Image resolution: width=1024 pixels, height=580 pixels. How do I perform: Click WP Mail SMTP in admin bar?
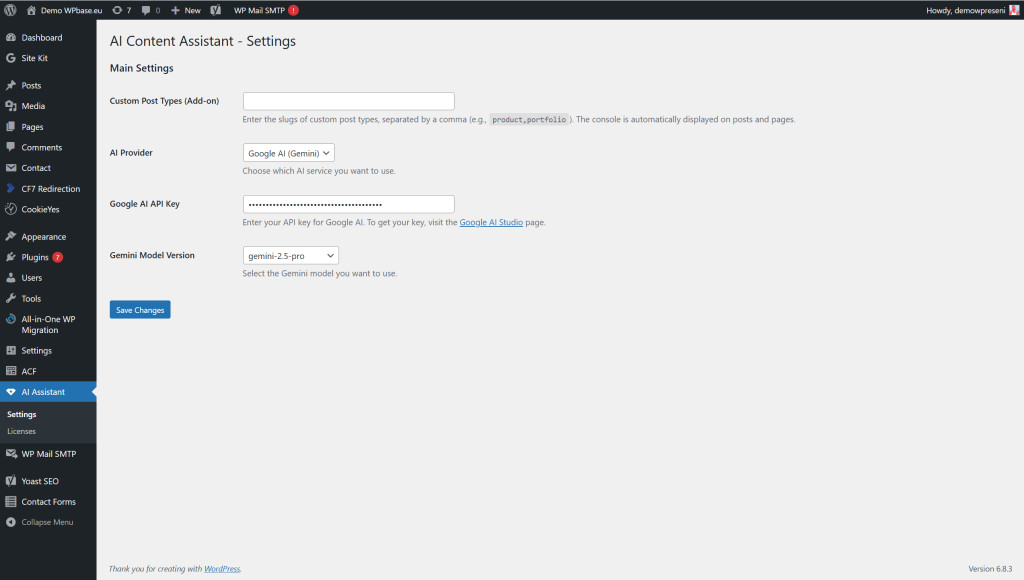[259, 10]
